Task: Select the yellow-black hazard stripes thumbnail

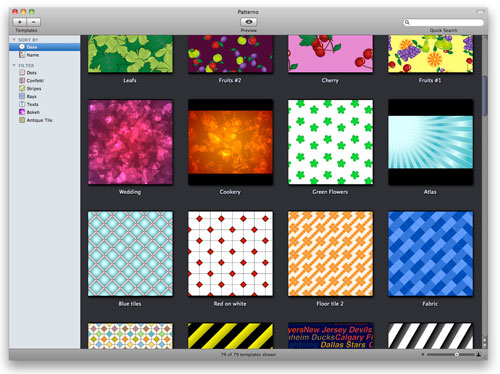Action: [x=230, y=336]
